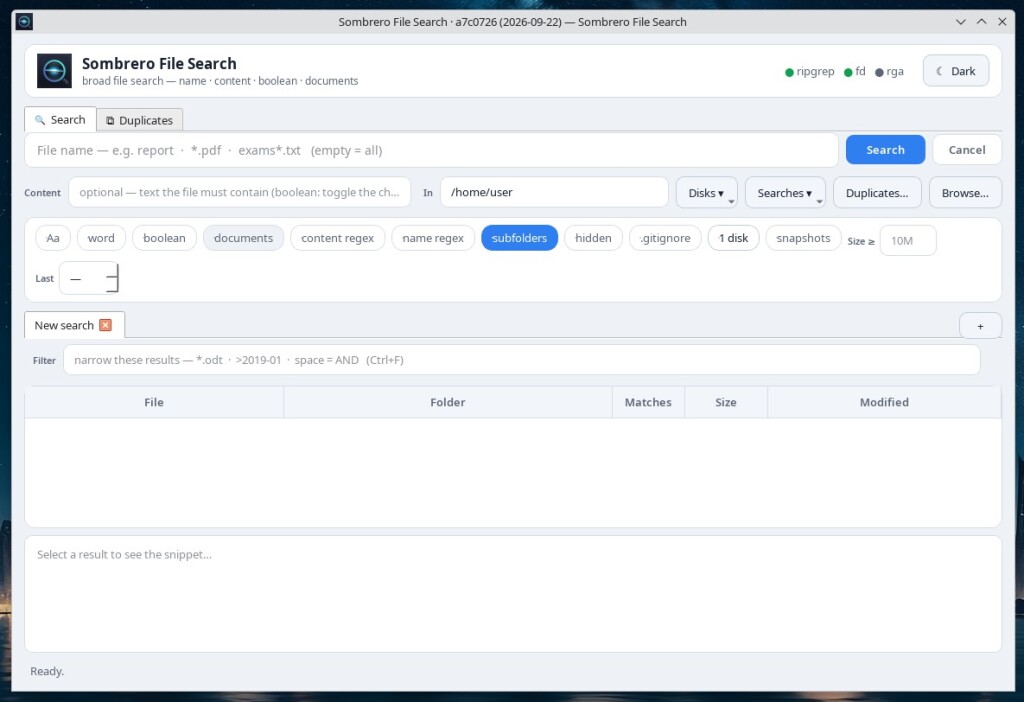Click the fd status indicator dot
Viewport: 1024px width, 702px height.
click(848, 72)
